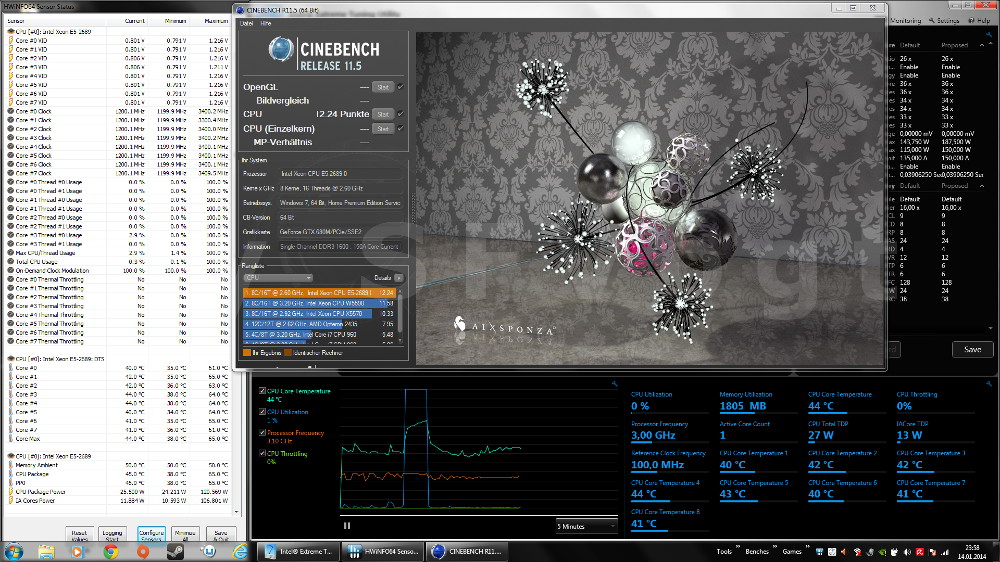The image size is (1000, 562).
Task: Open the Windows Start menu
Action: [14, 551]
